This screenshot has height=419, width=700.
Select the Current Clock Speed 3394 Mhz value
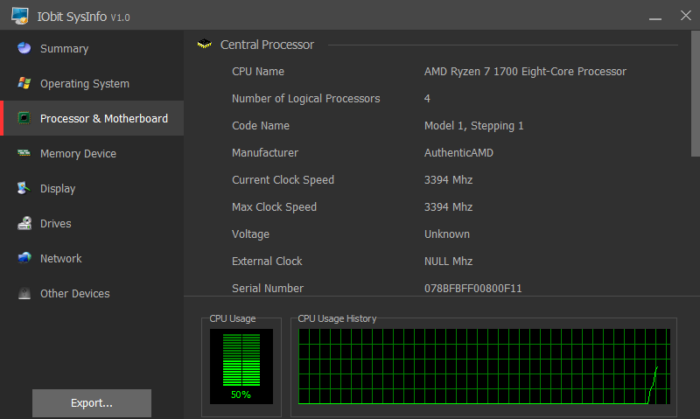click(x=448, y=180)
